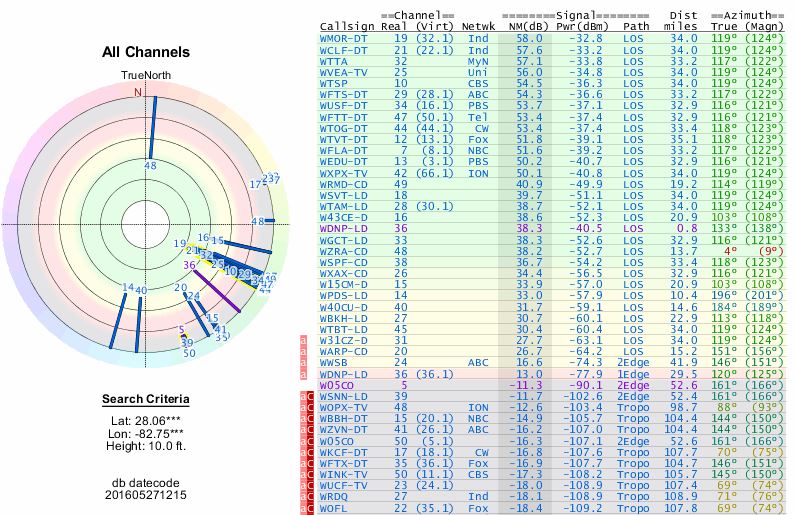Click the Search Criteria heading
794x515 pixels.
[x=145, y=400]
